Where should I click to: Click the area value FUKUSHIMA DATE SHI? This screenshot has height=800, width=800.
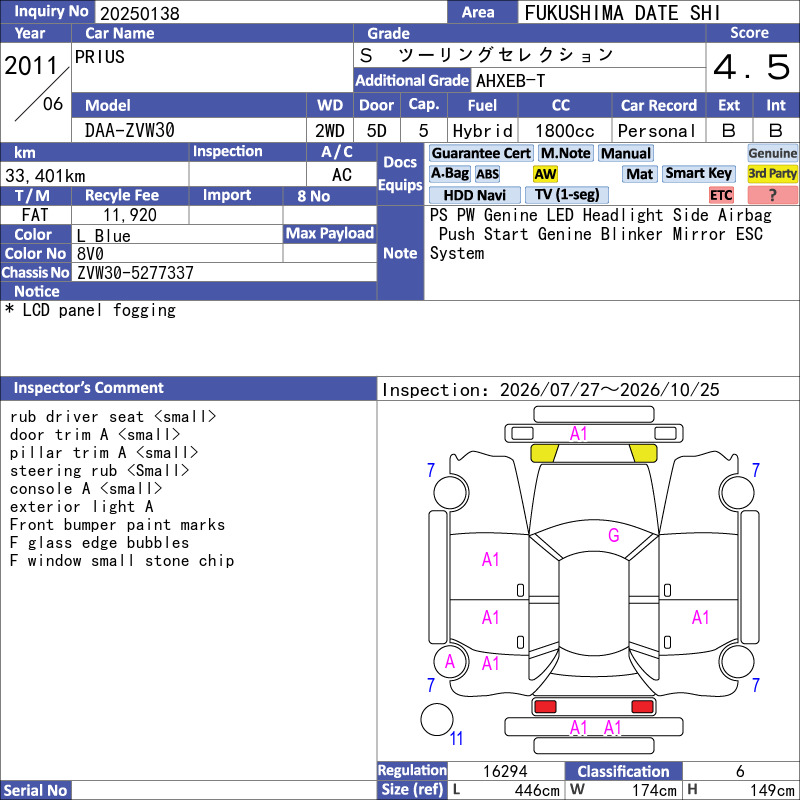622,13
